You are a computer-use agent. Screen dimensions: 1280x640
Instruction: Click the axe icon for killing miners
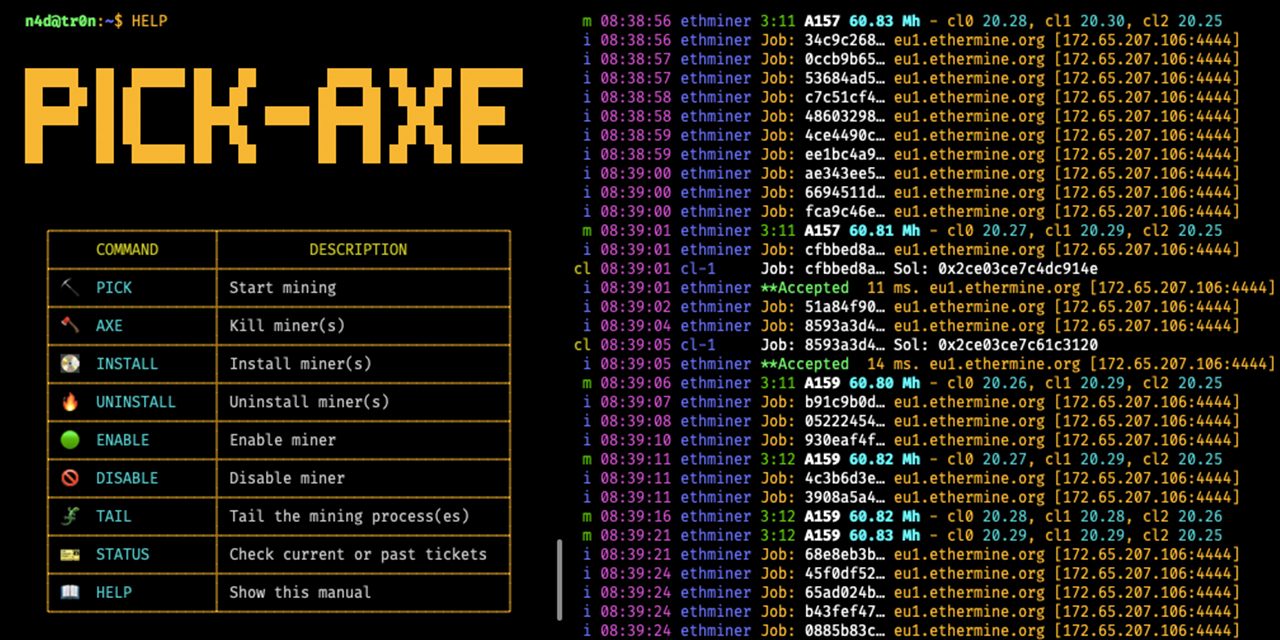tap(69, 325)
